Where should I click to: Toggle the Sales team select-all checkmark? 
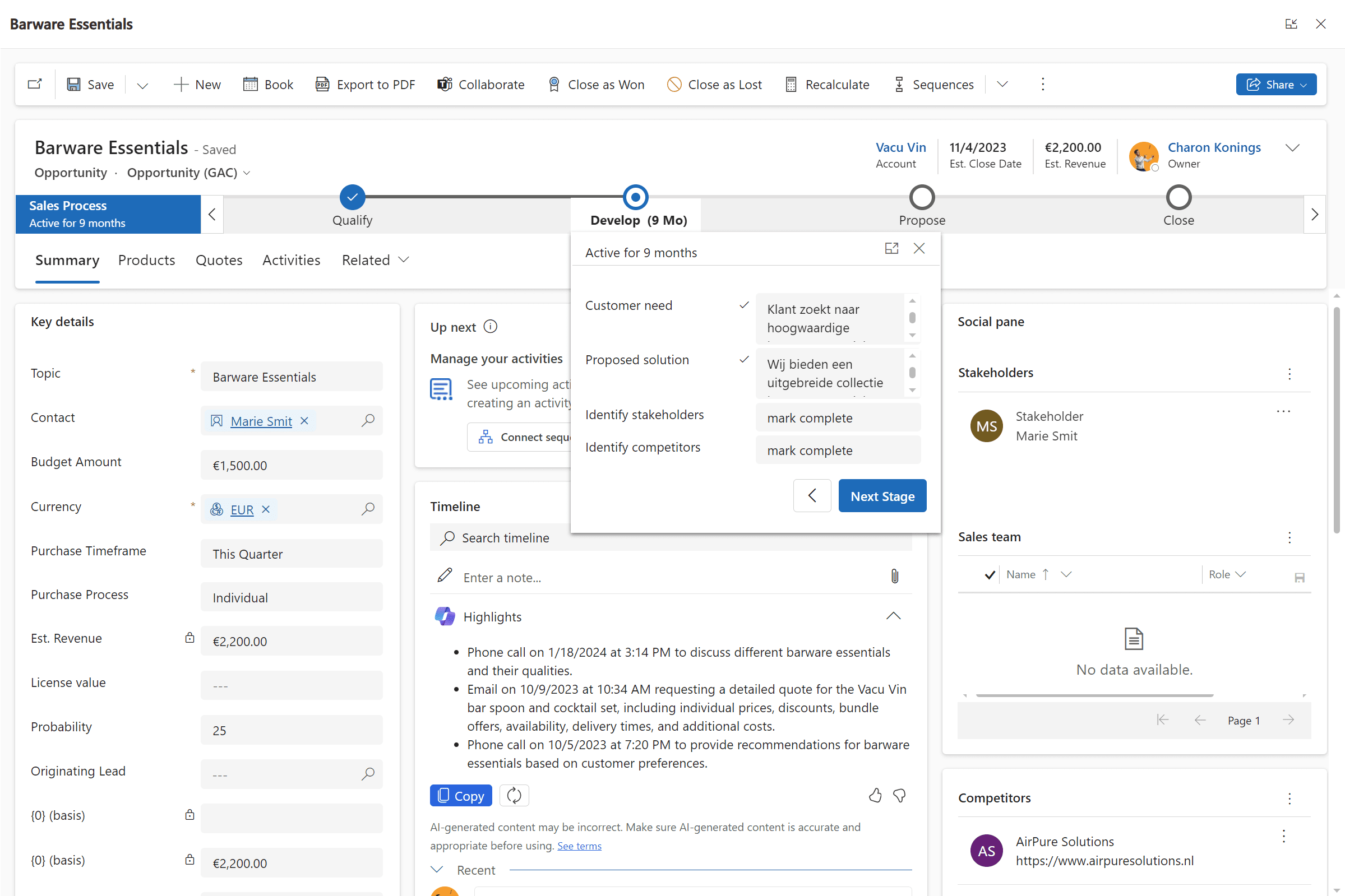(x=990, y=575)
